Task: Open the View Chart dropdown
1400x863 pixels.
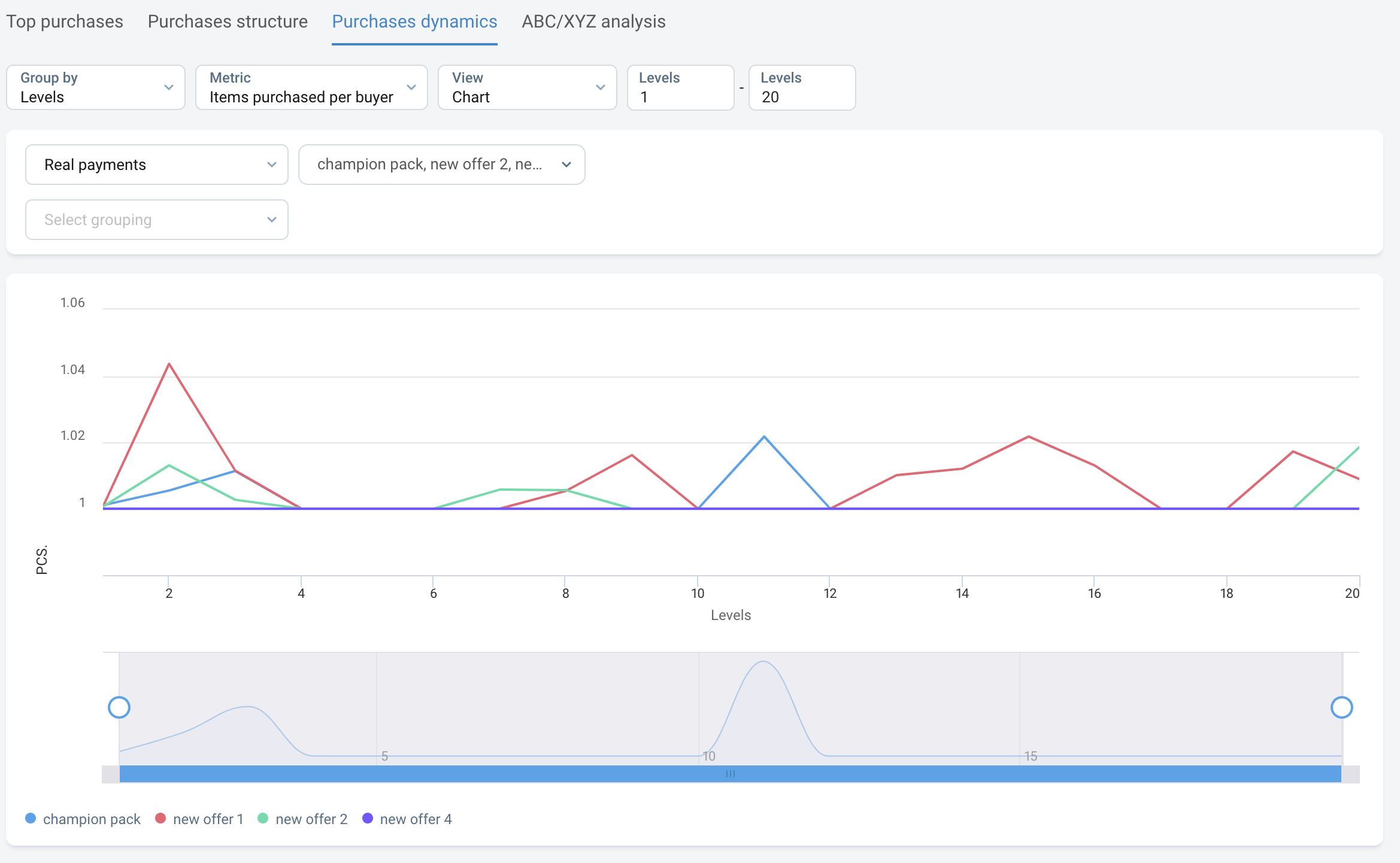Action: click(527, 87)
